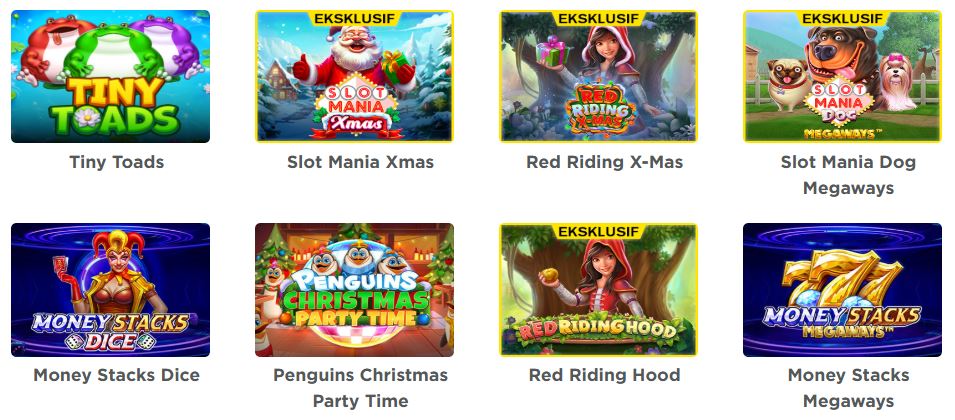This screenshot has width=955, height=420.
Task: Launch Slot Mania Dog Megaways thumbnail
Action: 842,76
